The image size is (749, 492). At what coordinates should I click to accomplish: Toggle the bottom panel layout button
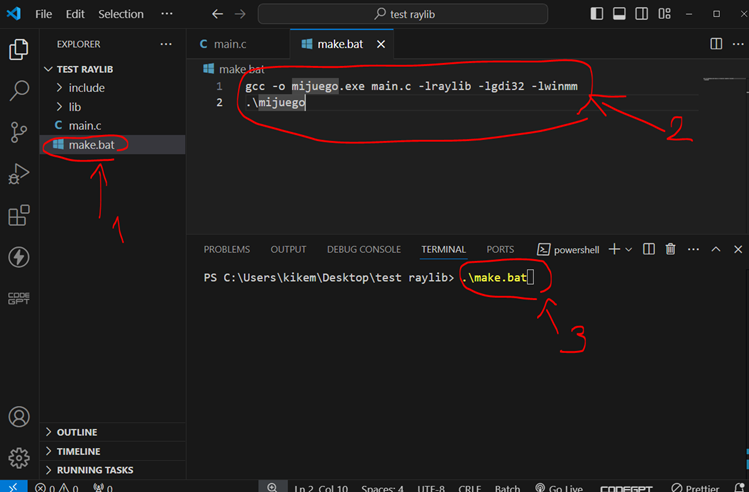[619, 14]
